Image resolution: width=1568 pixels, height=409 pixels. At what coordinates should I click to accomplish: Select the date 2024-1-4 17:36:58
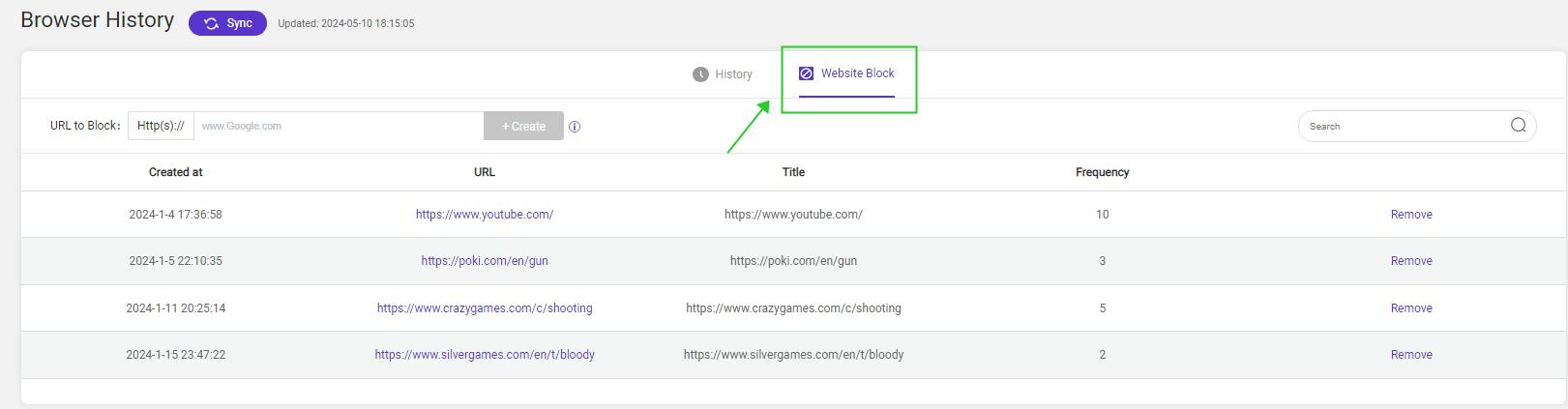175,215
